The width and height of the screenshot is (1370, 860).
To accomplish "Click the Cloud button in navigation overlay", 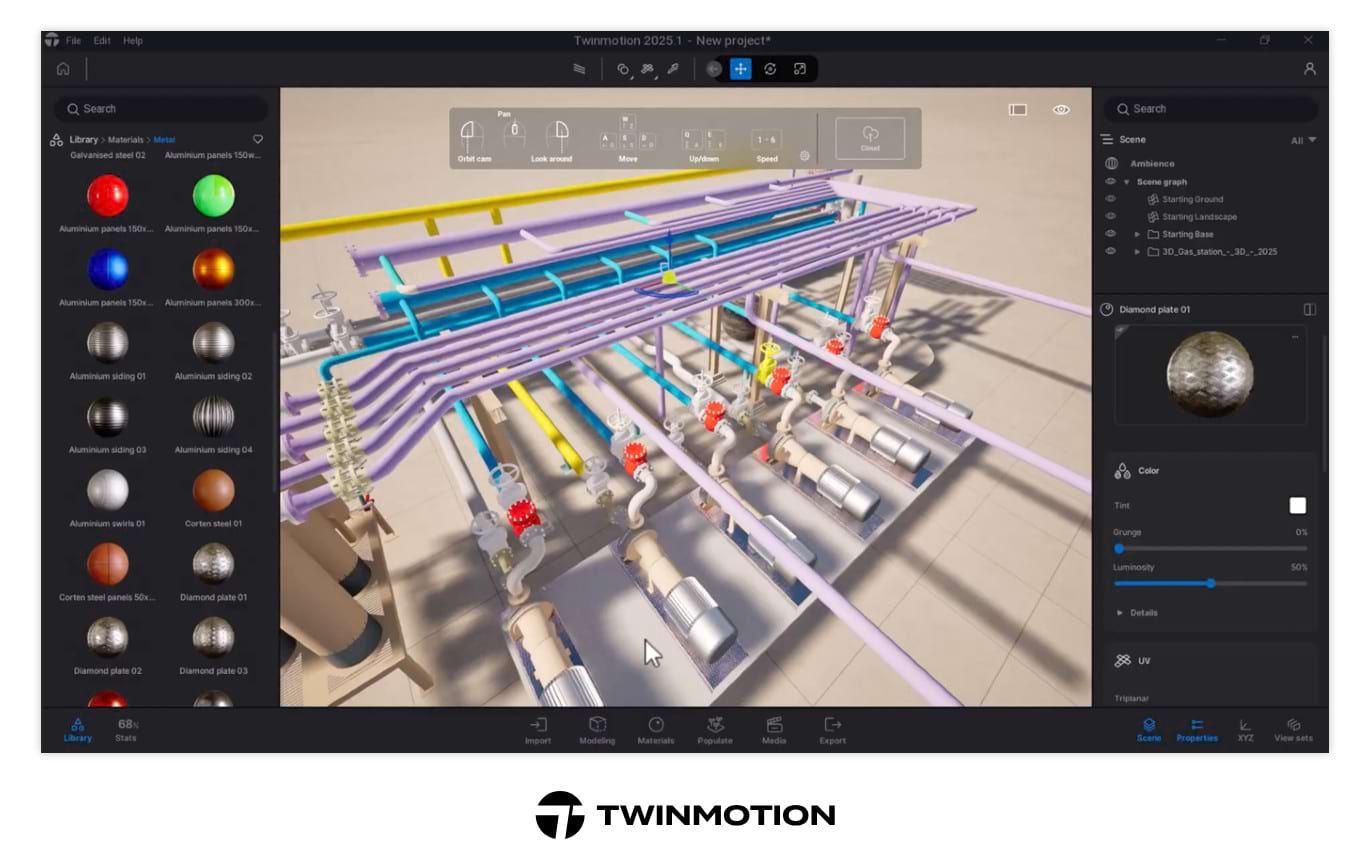I will click(870, 138).
